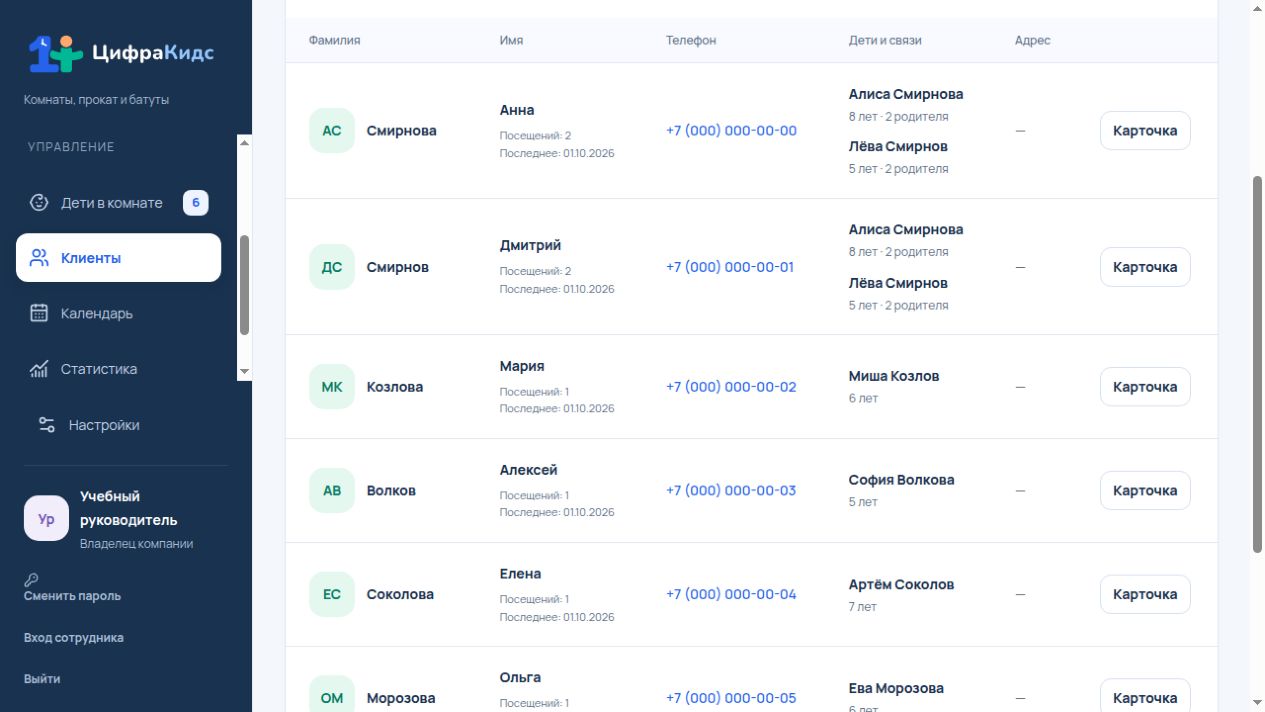Click the АВ avatar for Волков
Image resolution: width=1265 pixels, height=712 pixels.
(332, 491)
